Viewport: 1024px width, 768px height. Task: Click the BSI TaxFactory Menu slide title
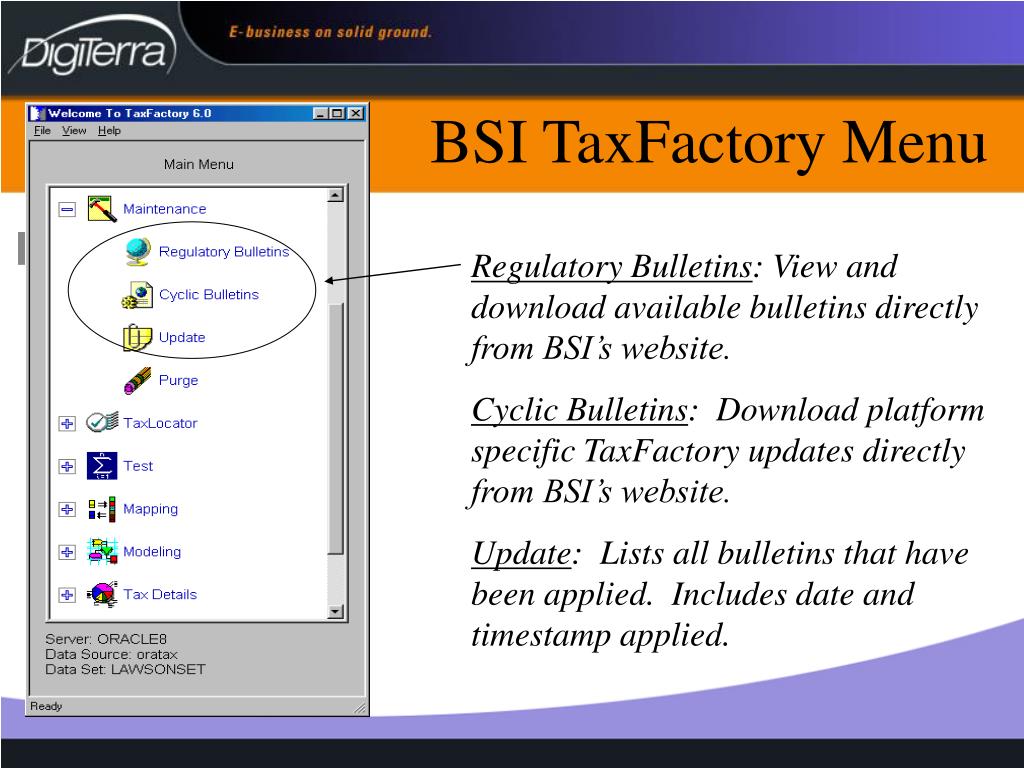tap(709, 142)
